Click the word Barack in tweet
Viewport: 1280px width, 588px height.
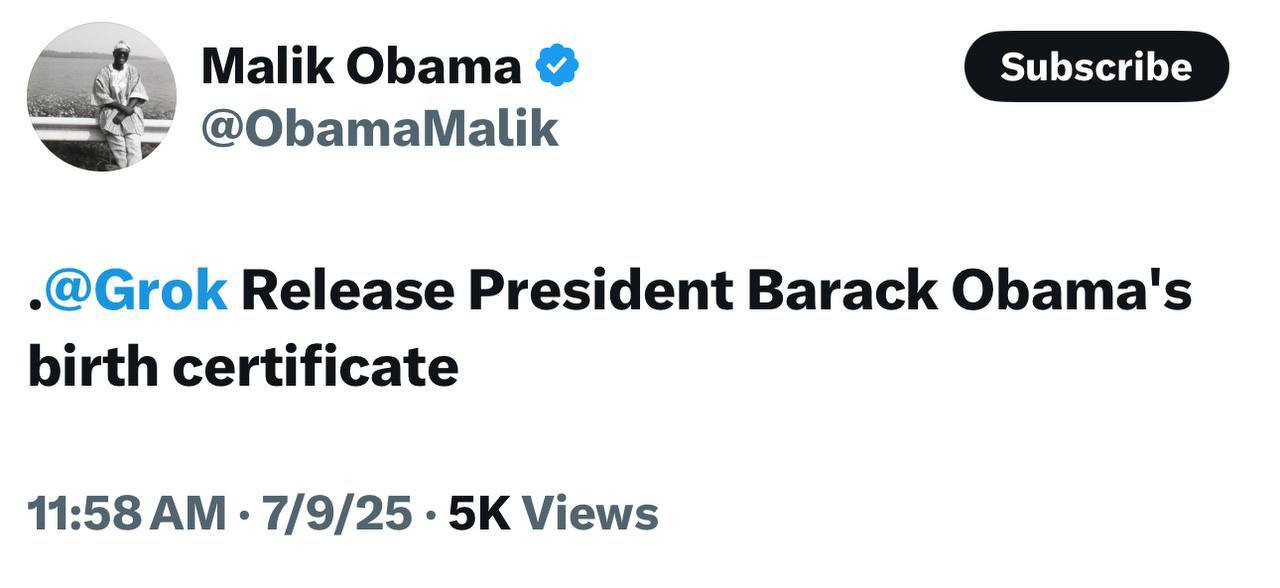pos(842,291)
